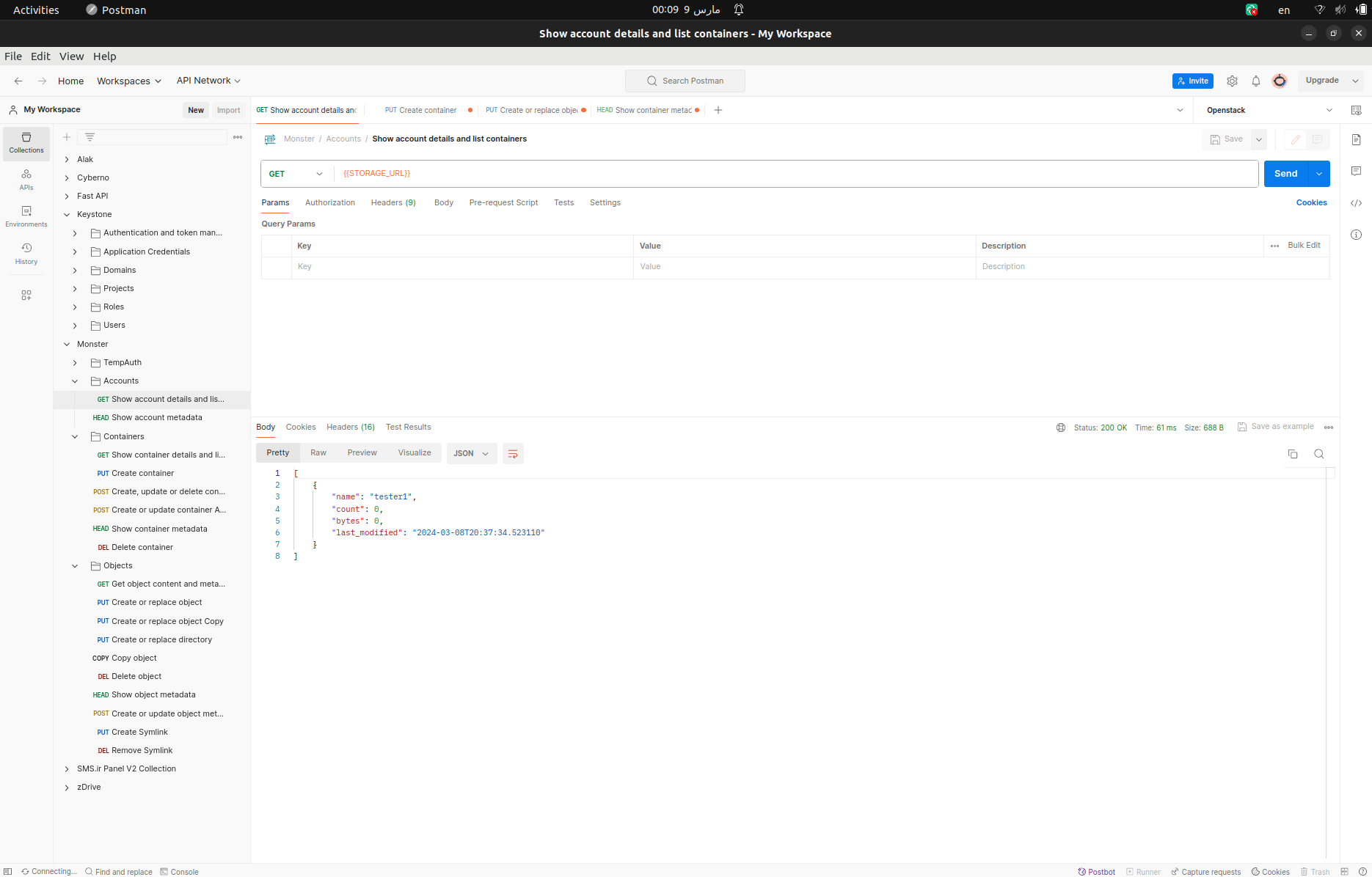
Task: Open the environment quick look icon
Action: pos(1356,110)
